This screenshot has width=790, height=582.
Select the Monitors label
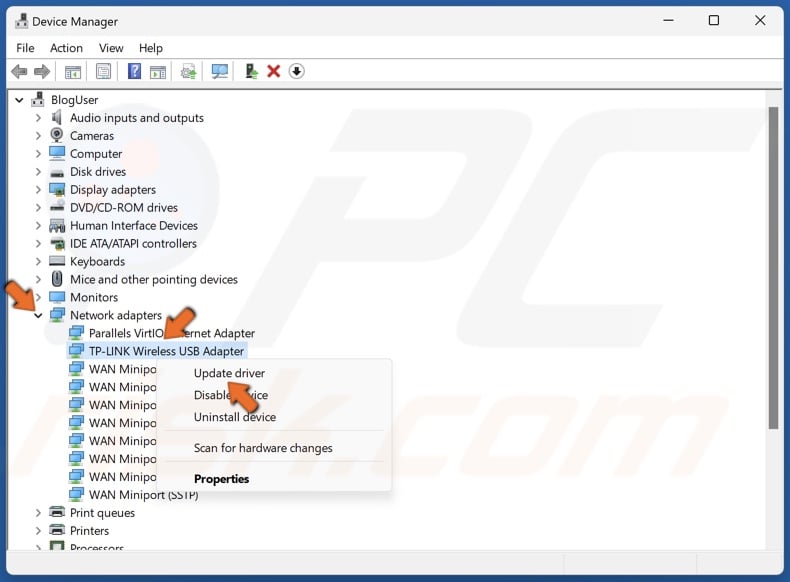point(94,297)
